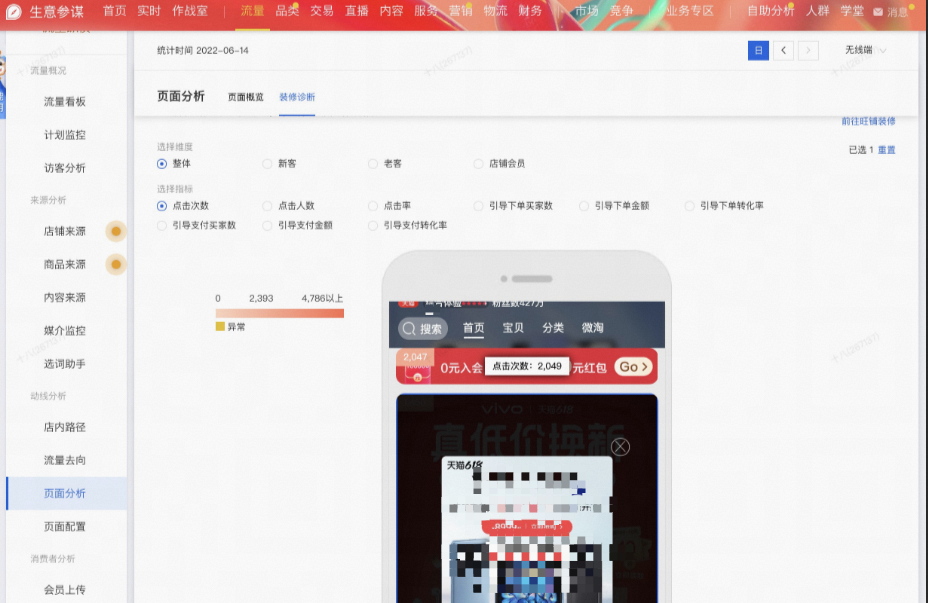Screen dimensions: 928x603
Task: Select 引导支付买家数 metric radio
Action: coord(162,225)
